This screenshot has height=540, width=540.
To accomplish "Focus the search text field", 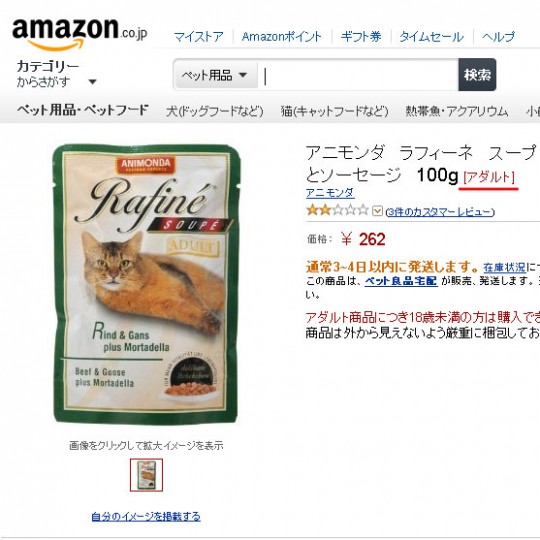I will [x=358, y=75].
